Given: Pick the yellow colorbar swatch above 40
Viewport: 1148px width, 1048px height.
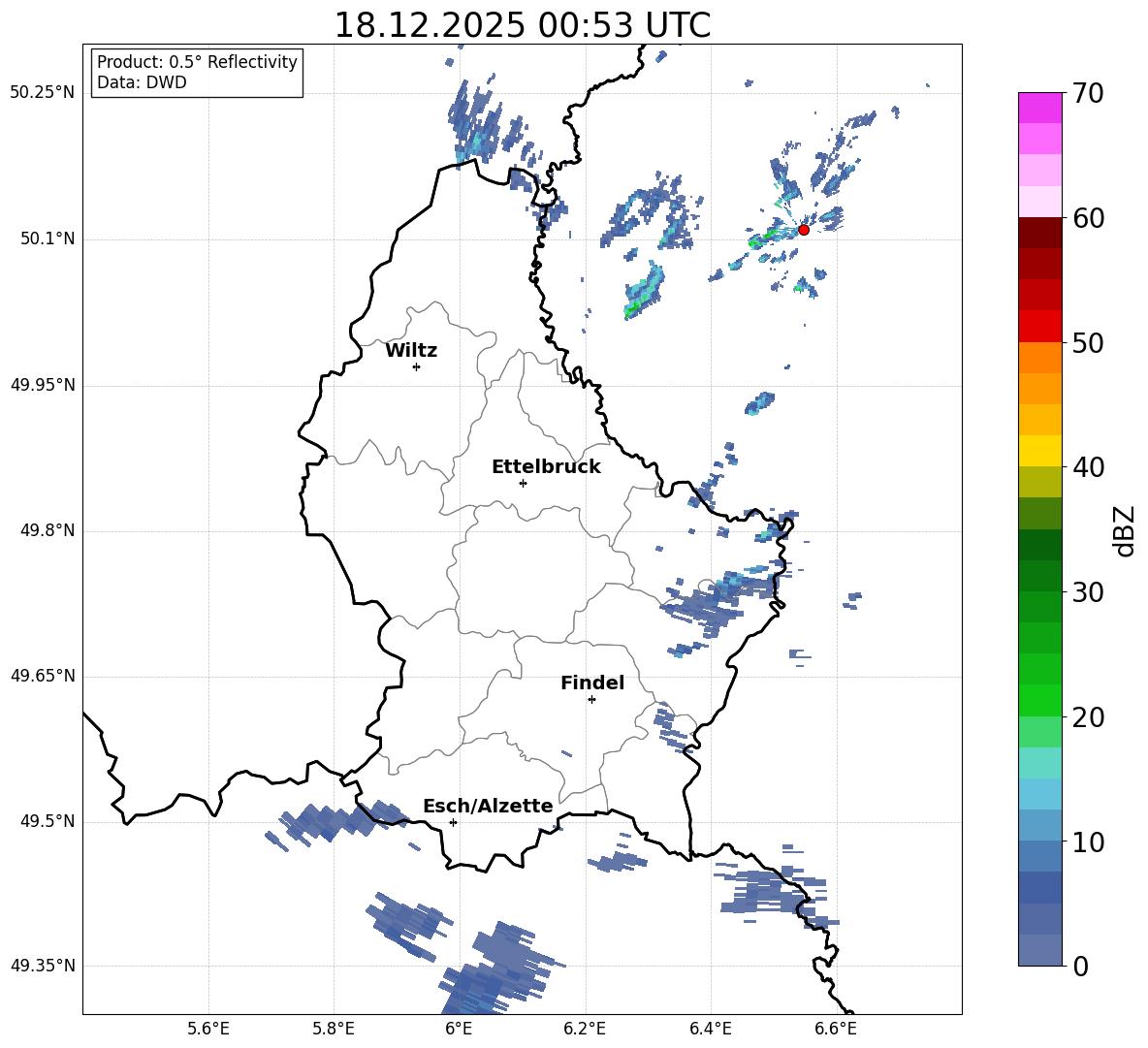Looking at the screenshot, I should coord(1040,452).
